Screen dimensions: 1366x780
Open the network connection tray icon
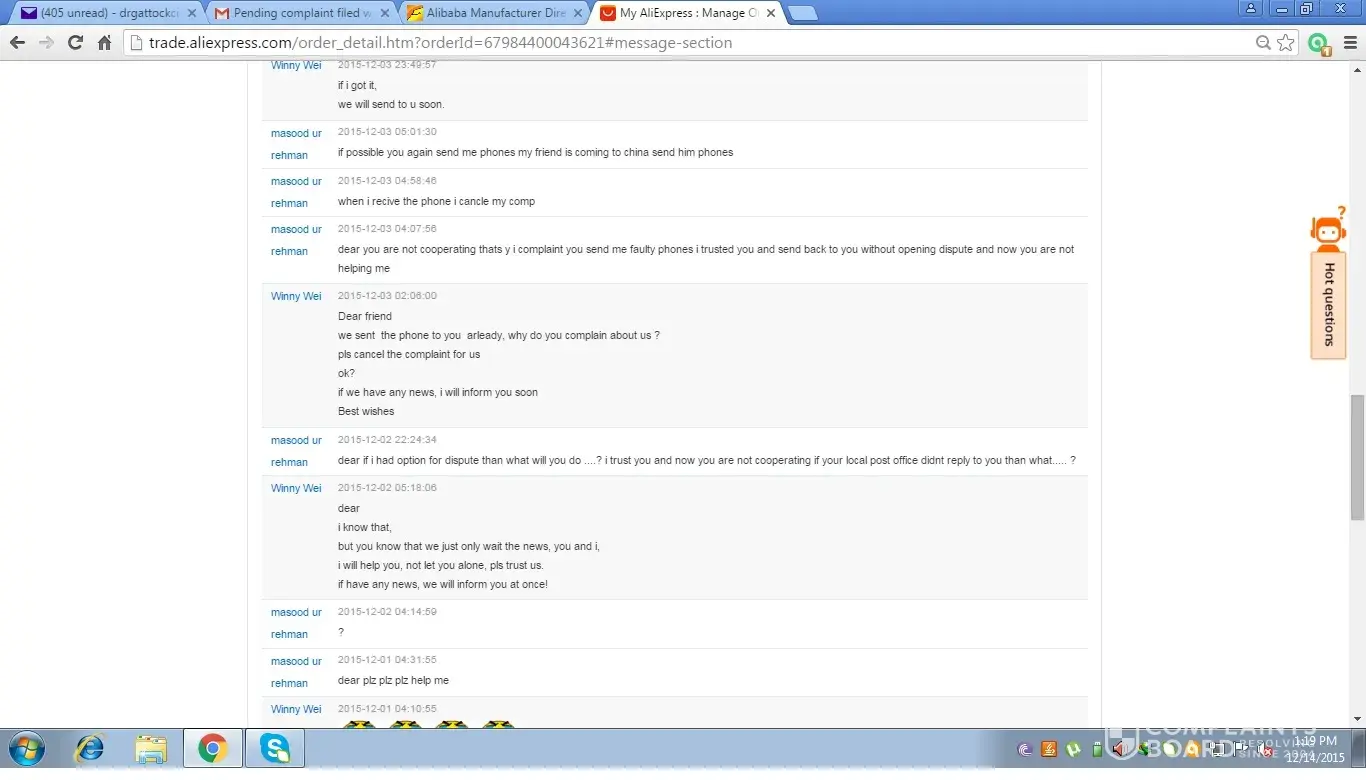[1216, 749]
